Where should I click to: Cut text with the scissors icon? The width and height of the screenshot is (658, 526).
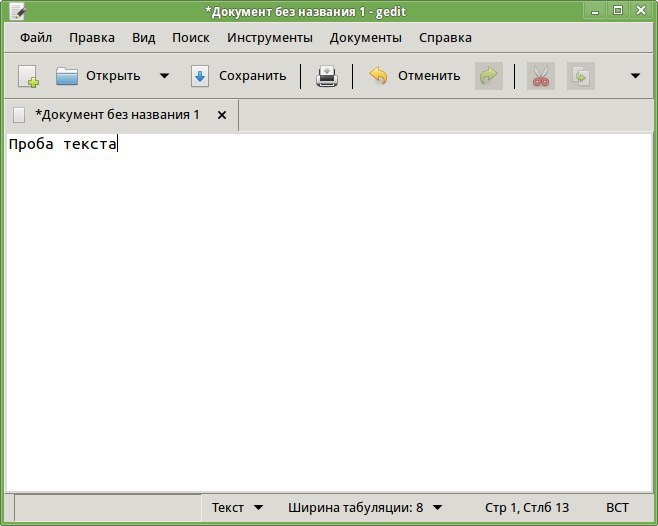tap(541, 76)
